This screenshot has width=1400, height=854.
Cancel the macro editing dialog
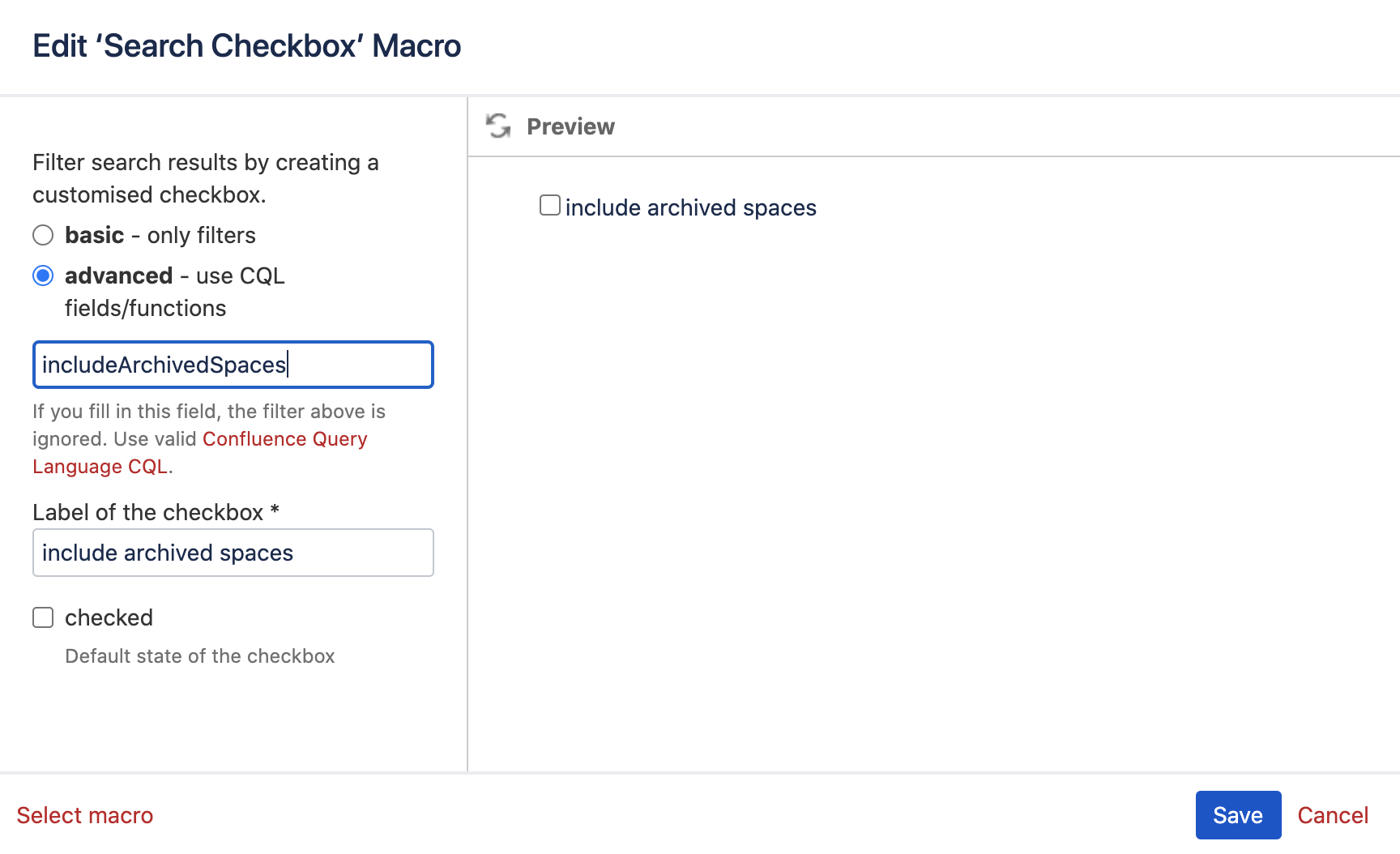tap(1333, 815)
